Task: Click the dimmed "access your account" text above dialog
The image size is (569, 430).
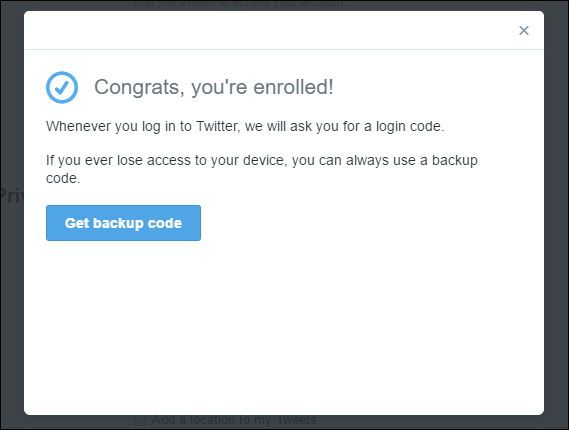Action: [x=240, y=4]
